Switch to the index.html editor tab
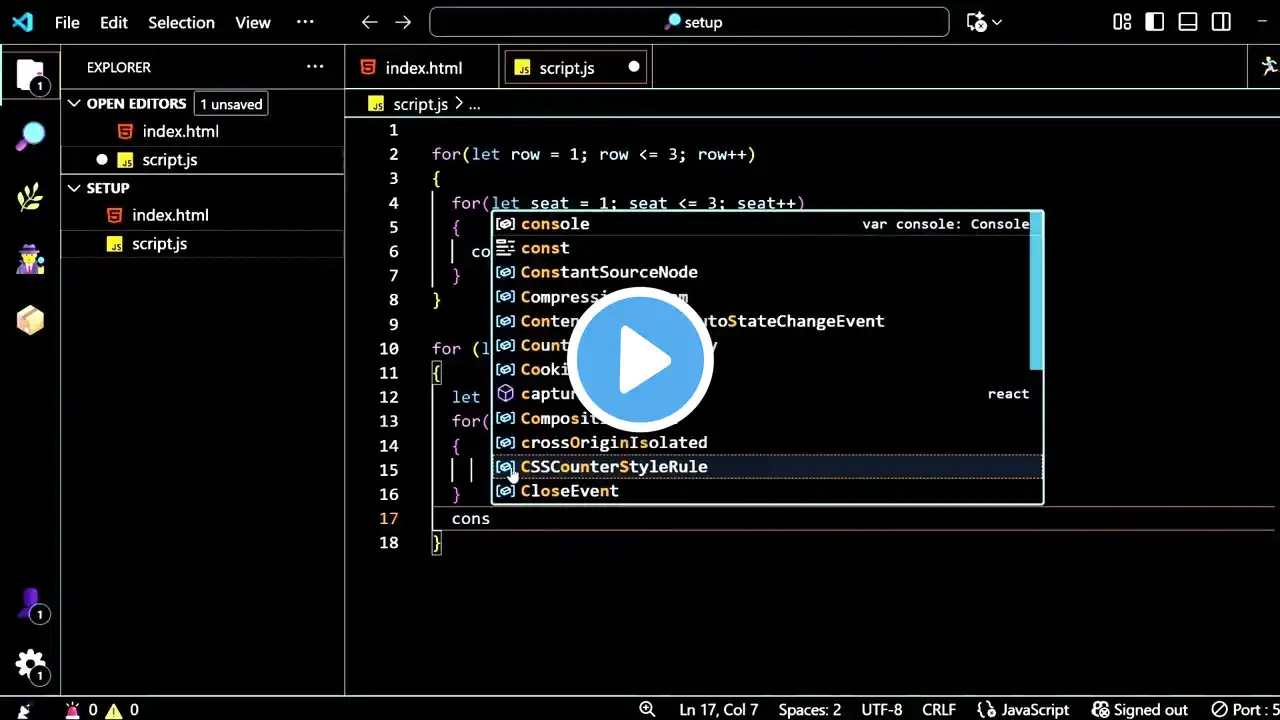 point(423,68)
